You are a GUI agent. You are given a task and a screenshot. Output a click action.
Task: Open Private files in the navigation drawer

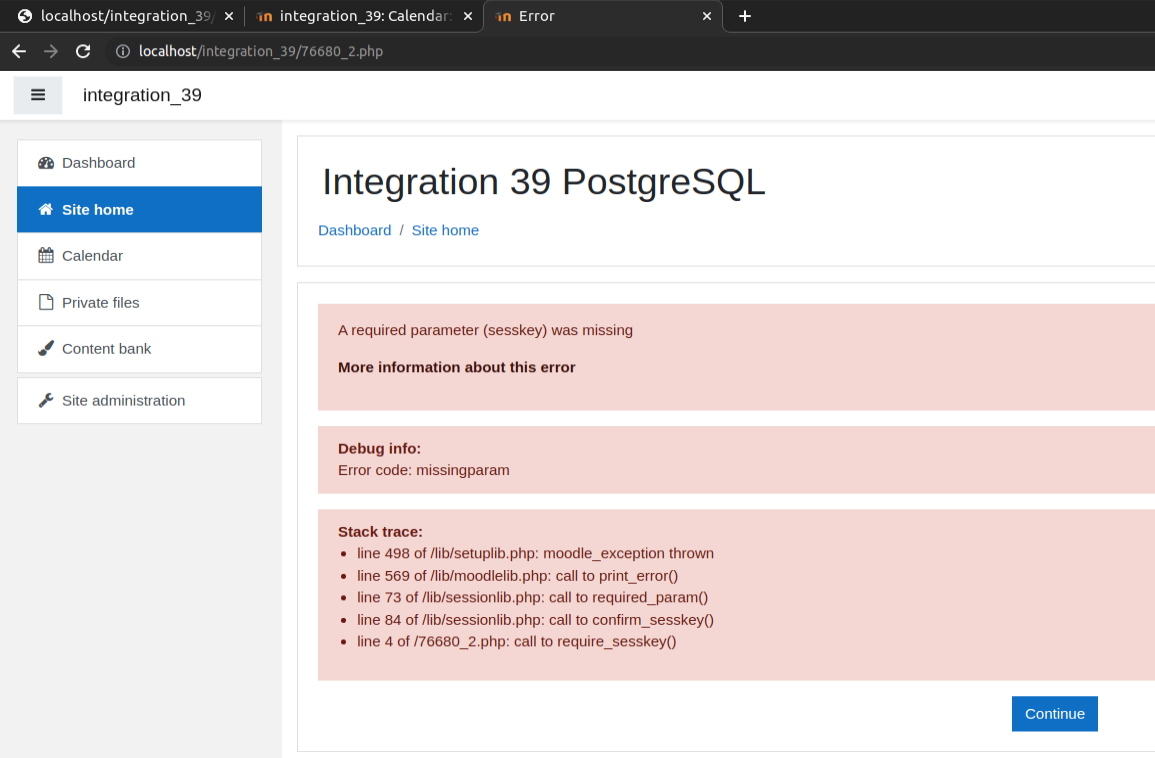tap(139, 302)
